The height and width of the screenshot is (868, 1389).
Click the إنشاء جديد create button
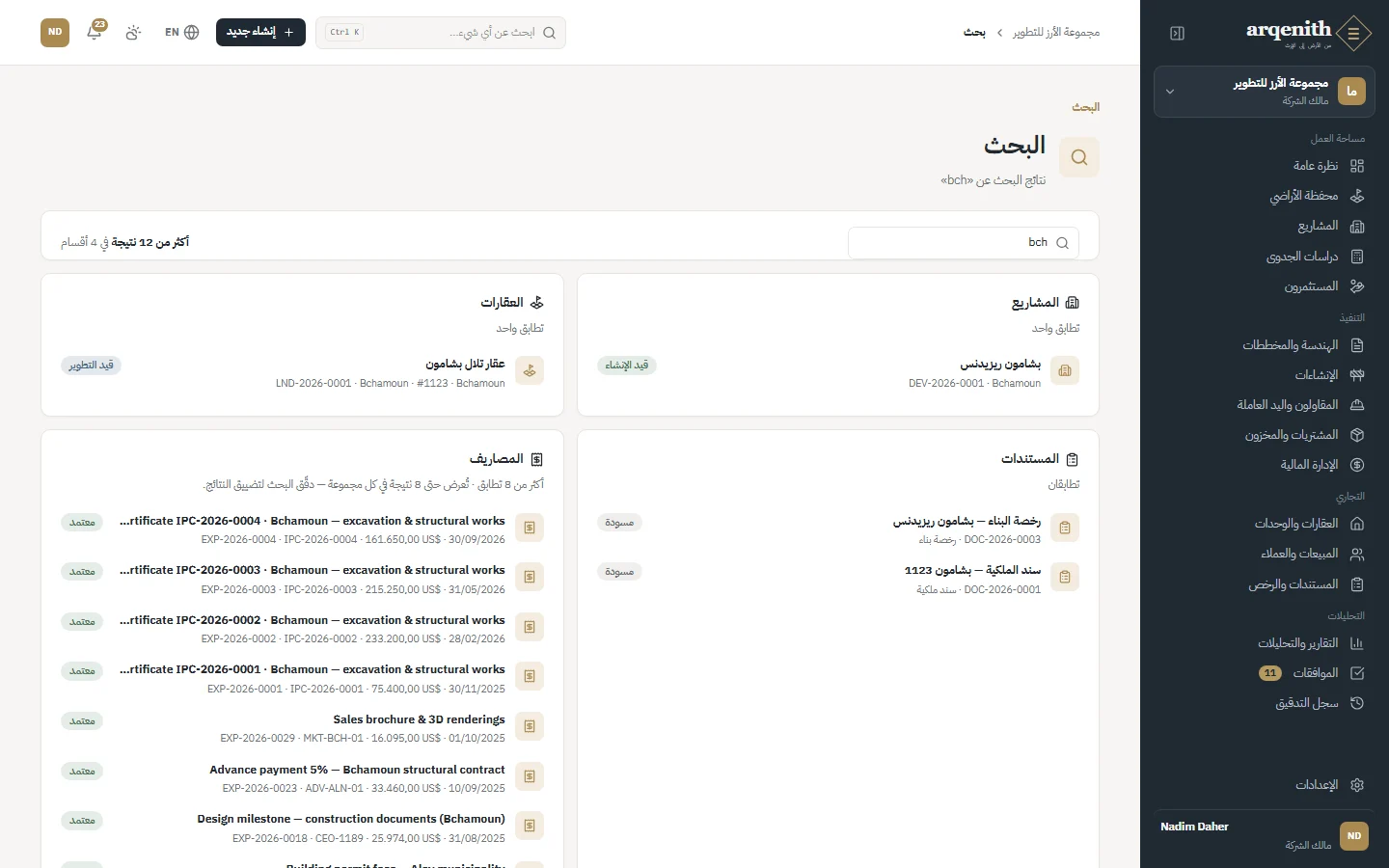coord(260,32)
